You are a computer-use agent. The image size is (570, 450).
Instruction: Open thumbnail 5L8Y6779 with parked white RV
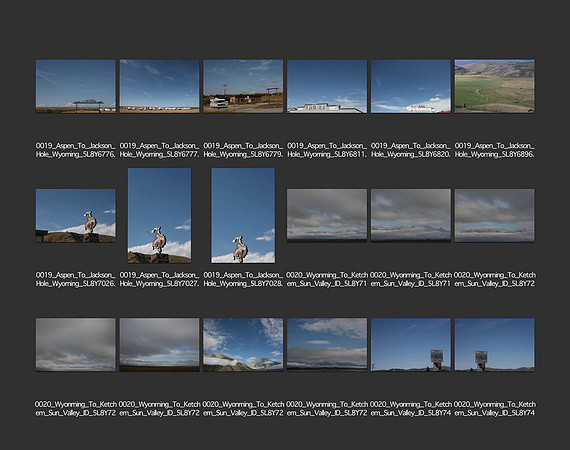click(243, 87)
